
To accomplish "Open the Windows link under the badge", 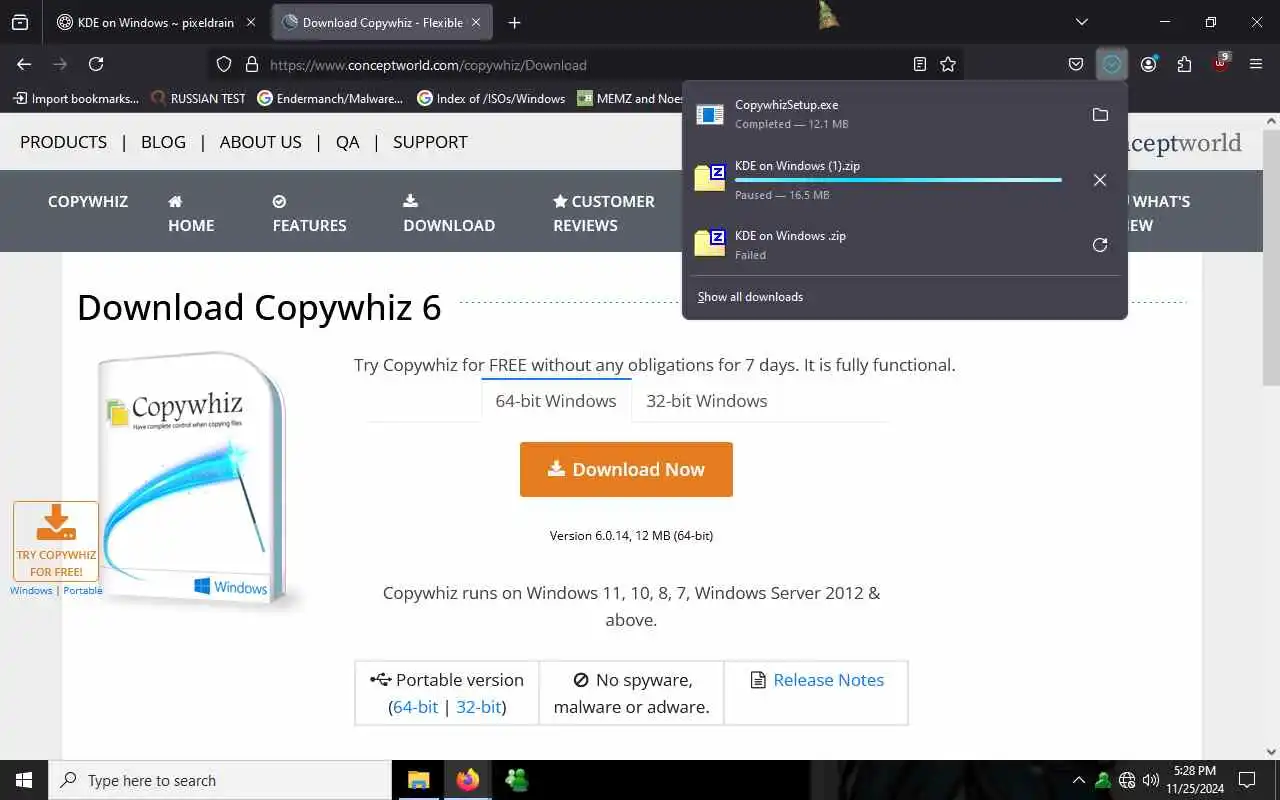I will tap(31, 590).
